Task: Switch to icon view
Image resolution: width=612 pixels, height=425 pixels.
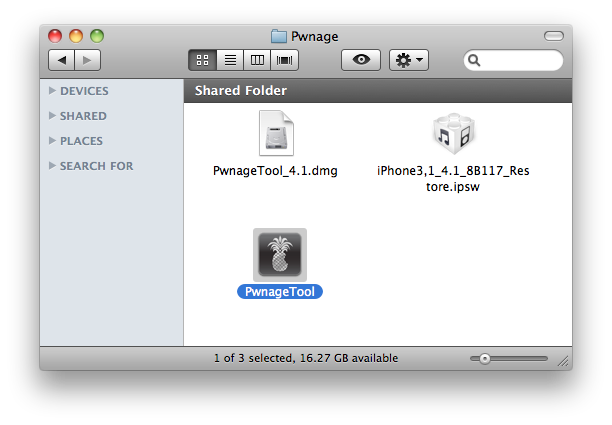Action: [202, 60]
